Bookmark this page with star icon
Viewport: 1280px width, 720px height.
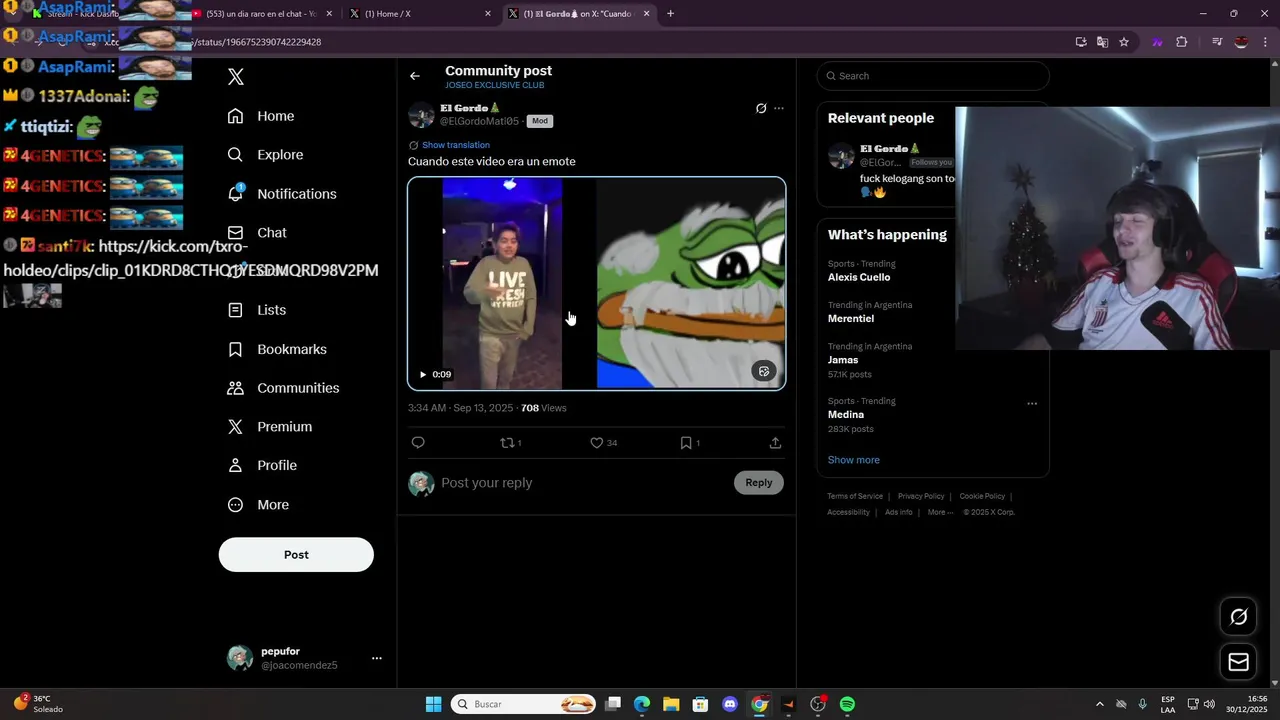[x=1124, y=42]
